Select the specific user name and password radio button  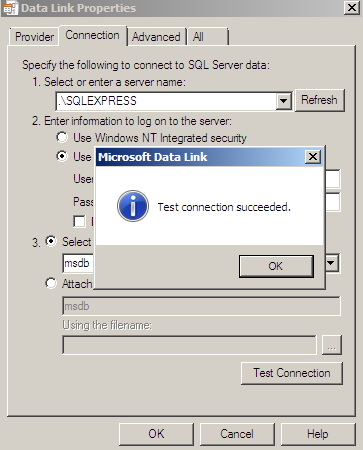point(62,156)
